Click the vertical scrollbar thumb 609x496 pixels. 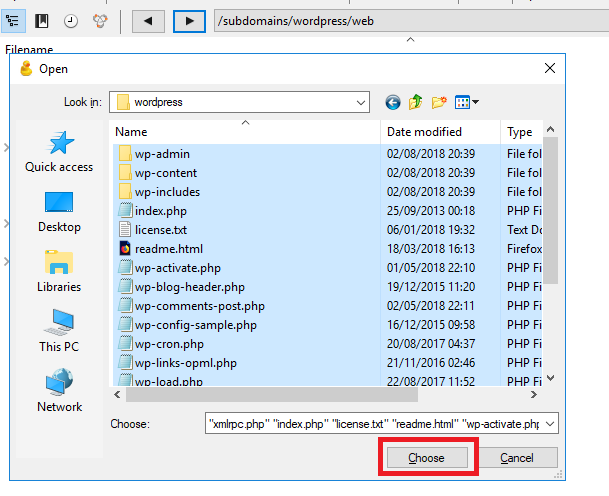[550, 211]
